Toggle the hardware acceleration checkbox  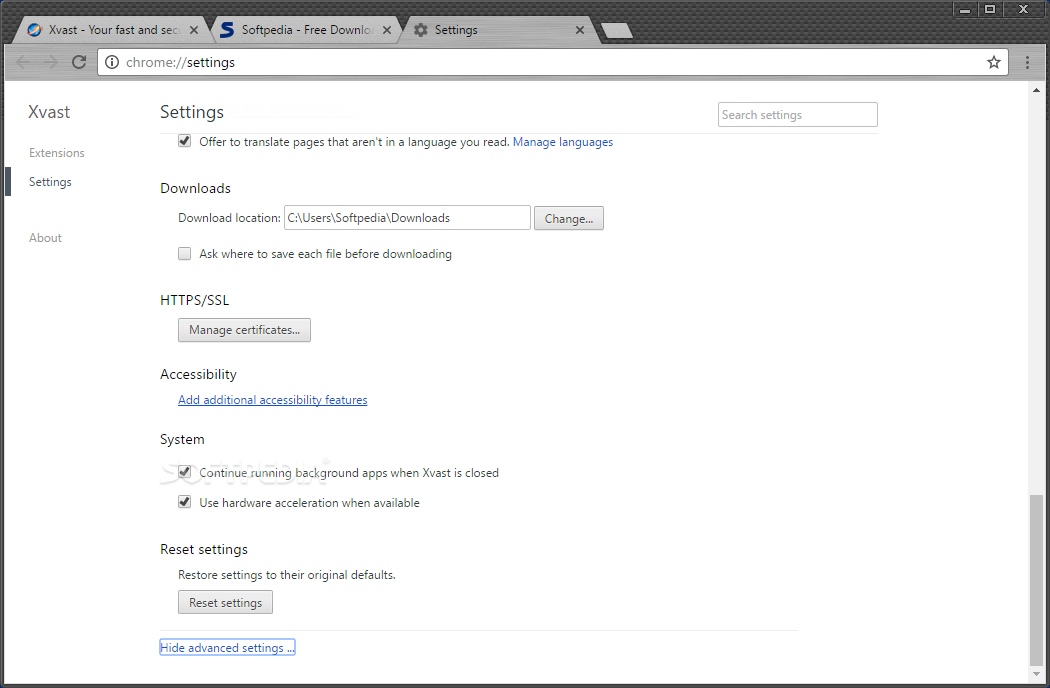[185, 502]
